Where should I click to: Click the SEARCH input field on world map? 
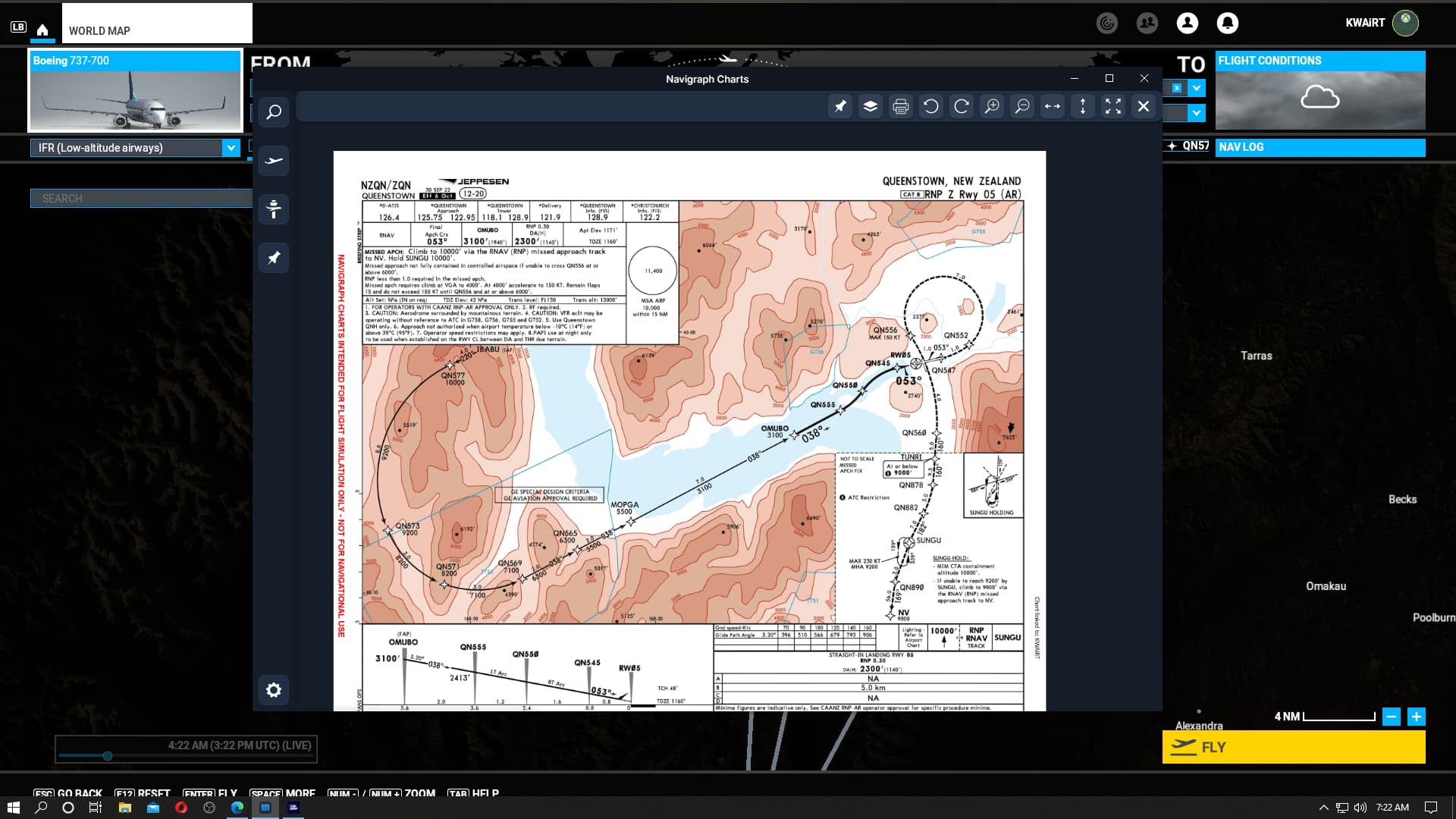tap(141, 199)
